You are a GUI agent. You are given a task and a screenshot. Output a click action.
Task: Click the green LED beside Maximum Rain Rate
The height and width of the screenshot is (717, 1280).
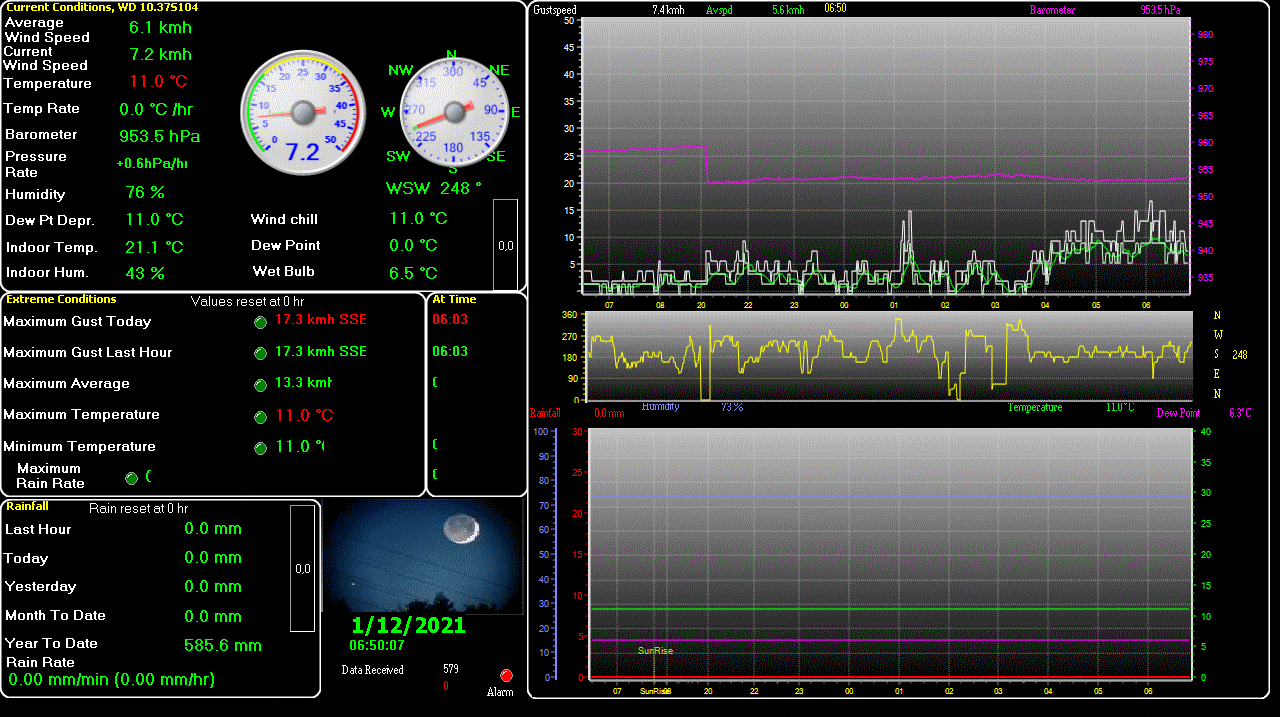click(132, 478)
